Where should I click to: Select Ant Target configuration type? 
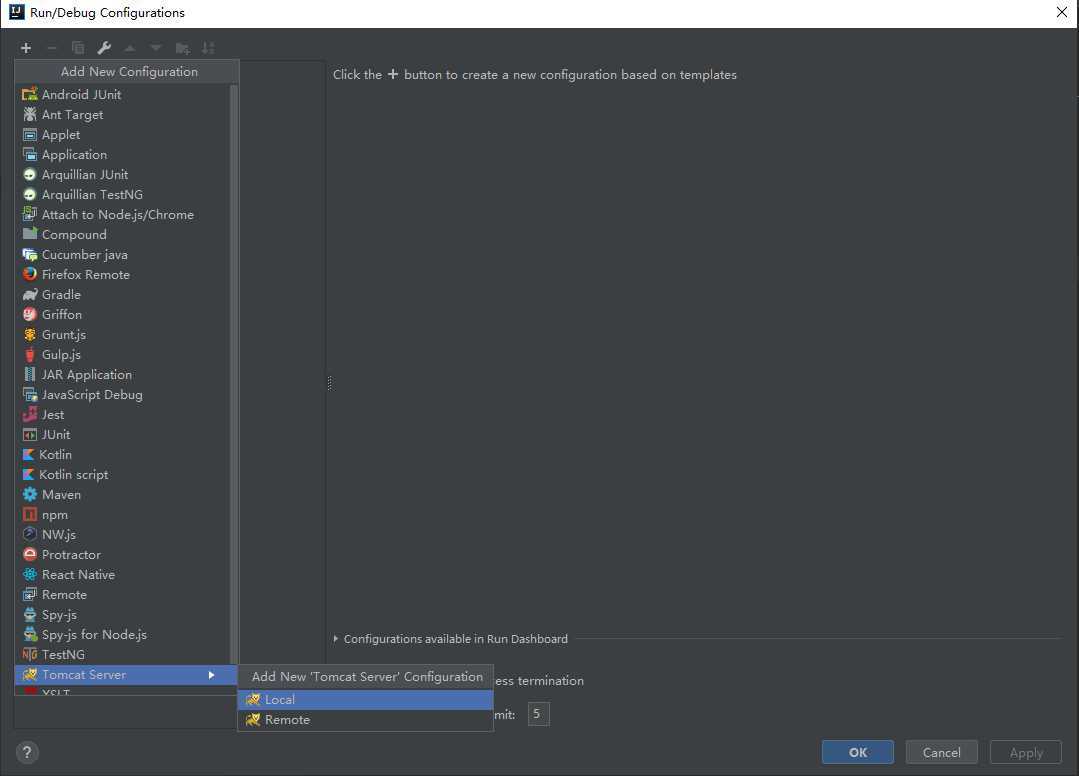122,114
